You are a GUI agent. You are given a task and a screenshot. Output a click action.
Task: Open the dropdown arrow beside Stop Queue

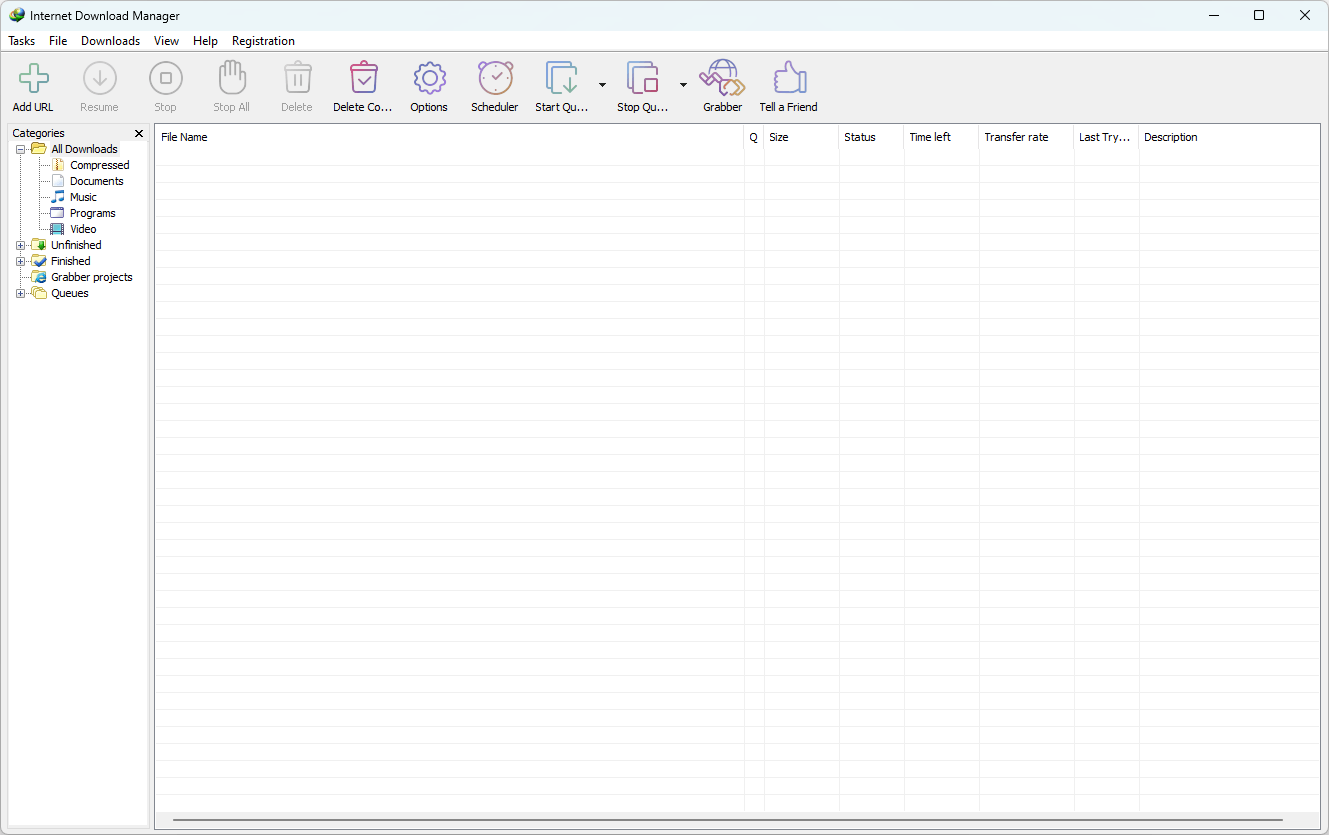[x=683, y=85]
